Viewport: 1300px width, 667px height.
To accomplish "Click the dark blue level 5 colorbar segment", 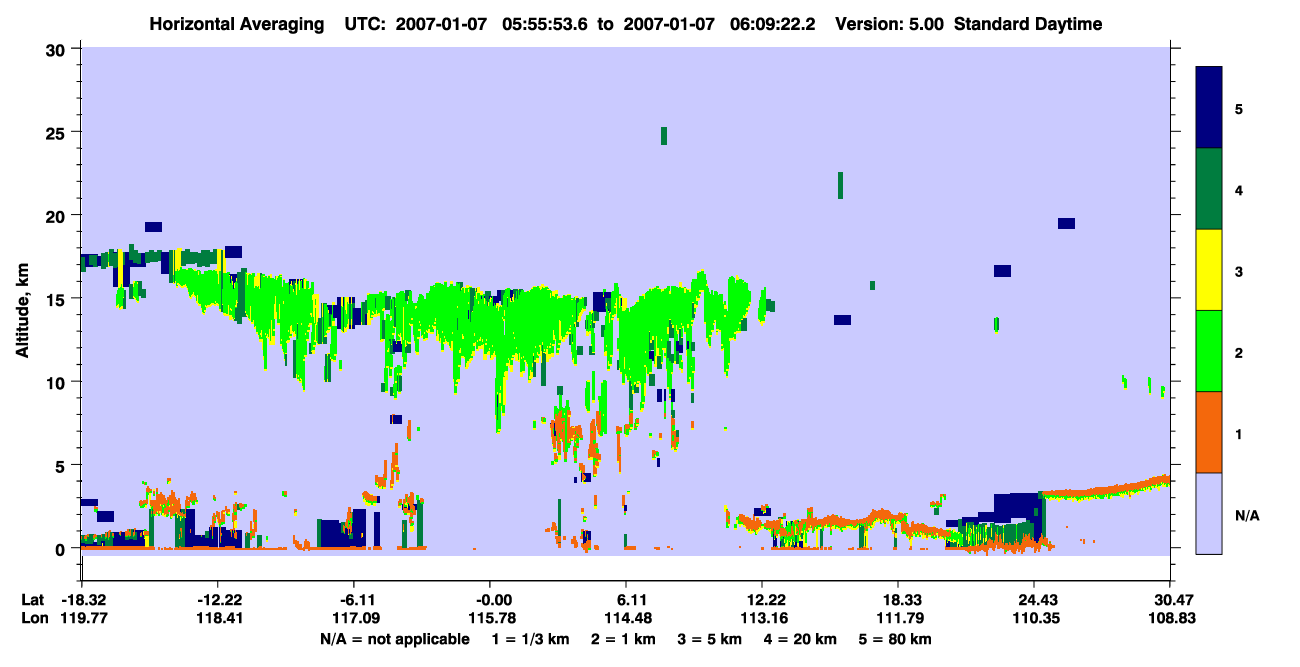I will coord(1209,108).
